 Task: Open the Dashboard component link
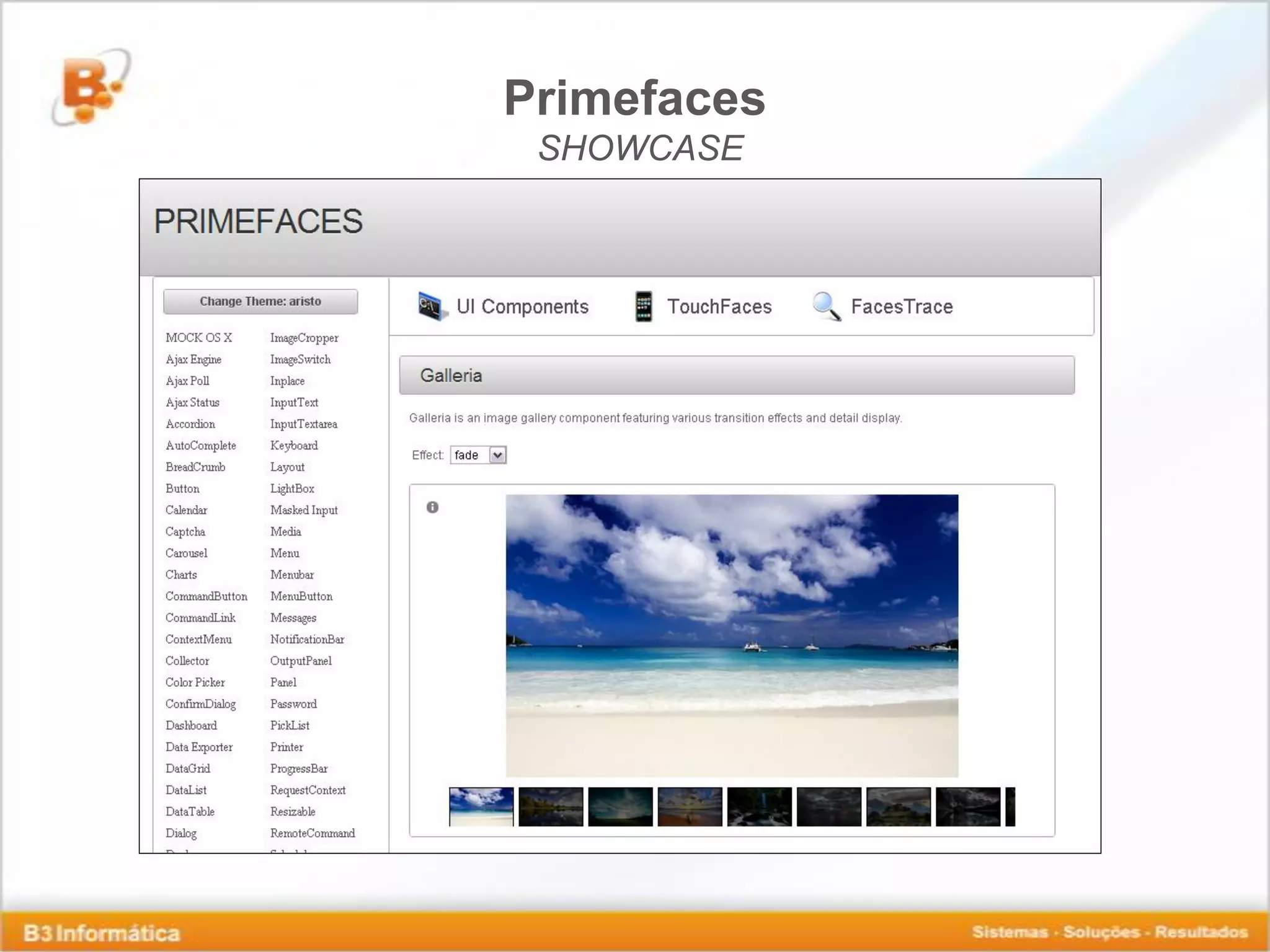point(191,725)
